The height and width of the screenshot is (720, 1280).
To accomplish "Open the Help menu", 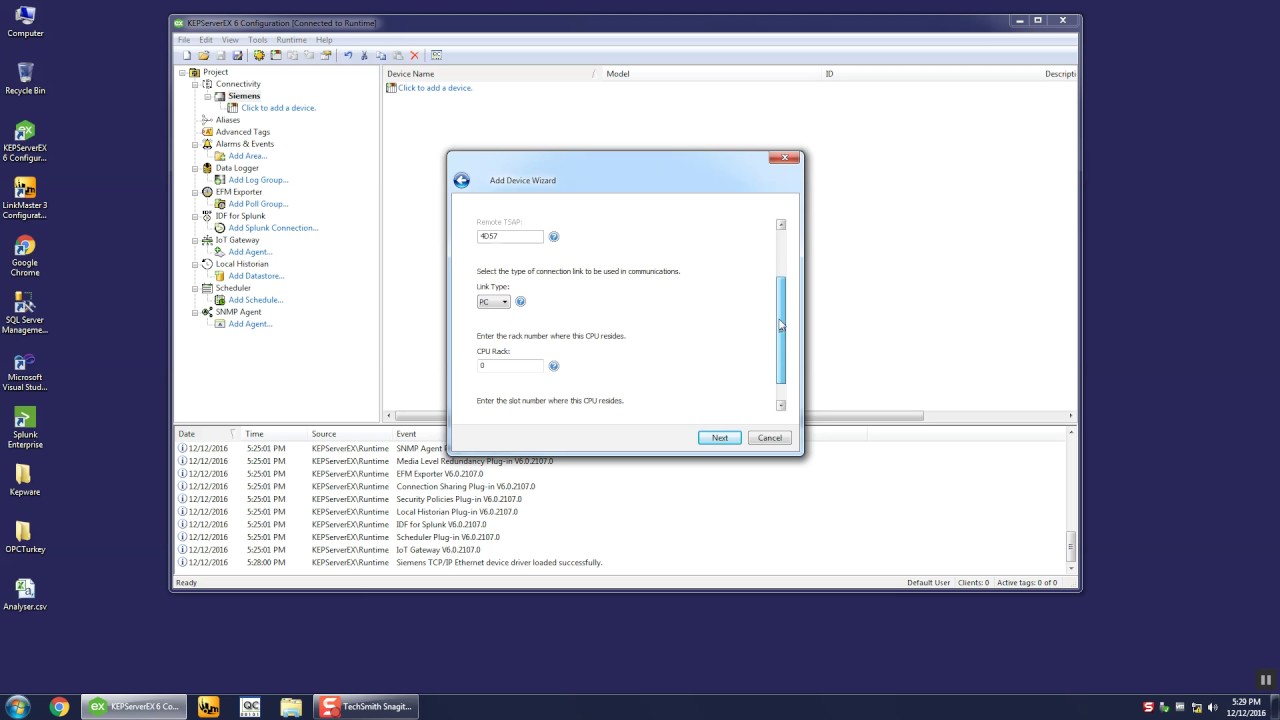I will tap(324, 40).
